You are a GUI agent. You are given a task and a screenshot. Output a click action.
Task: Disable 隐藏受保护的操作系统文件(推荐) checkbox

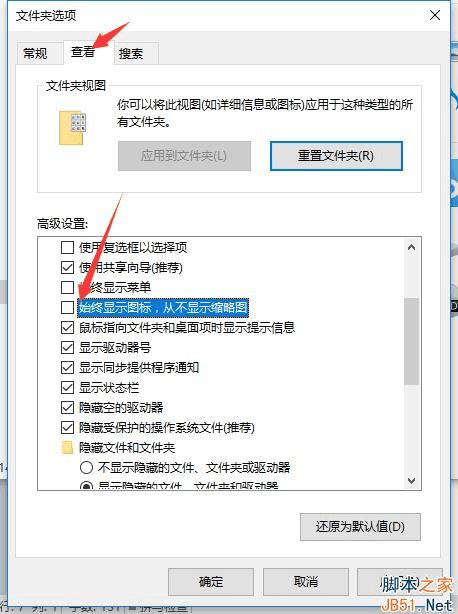point(67,428)
